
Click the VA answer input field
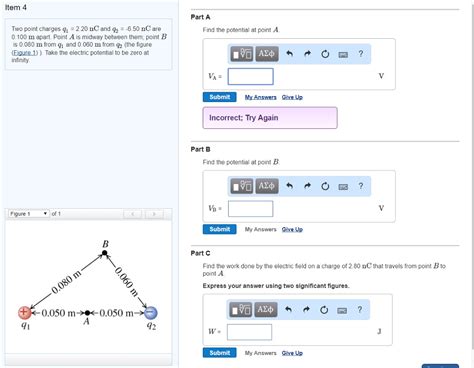(x=251, y=76)
